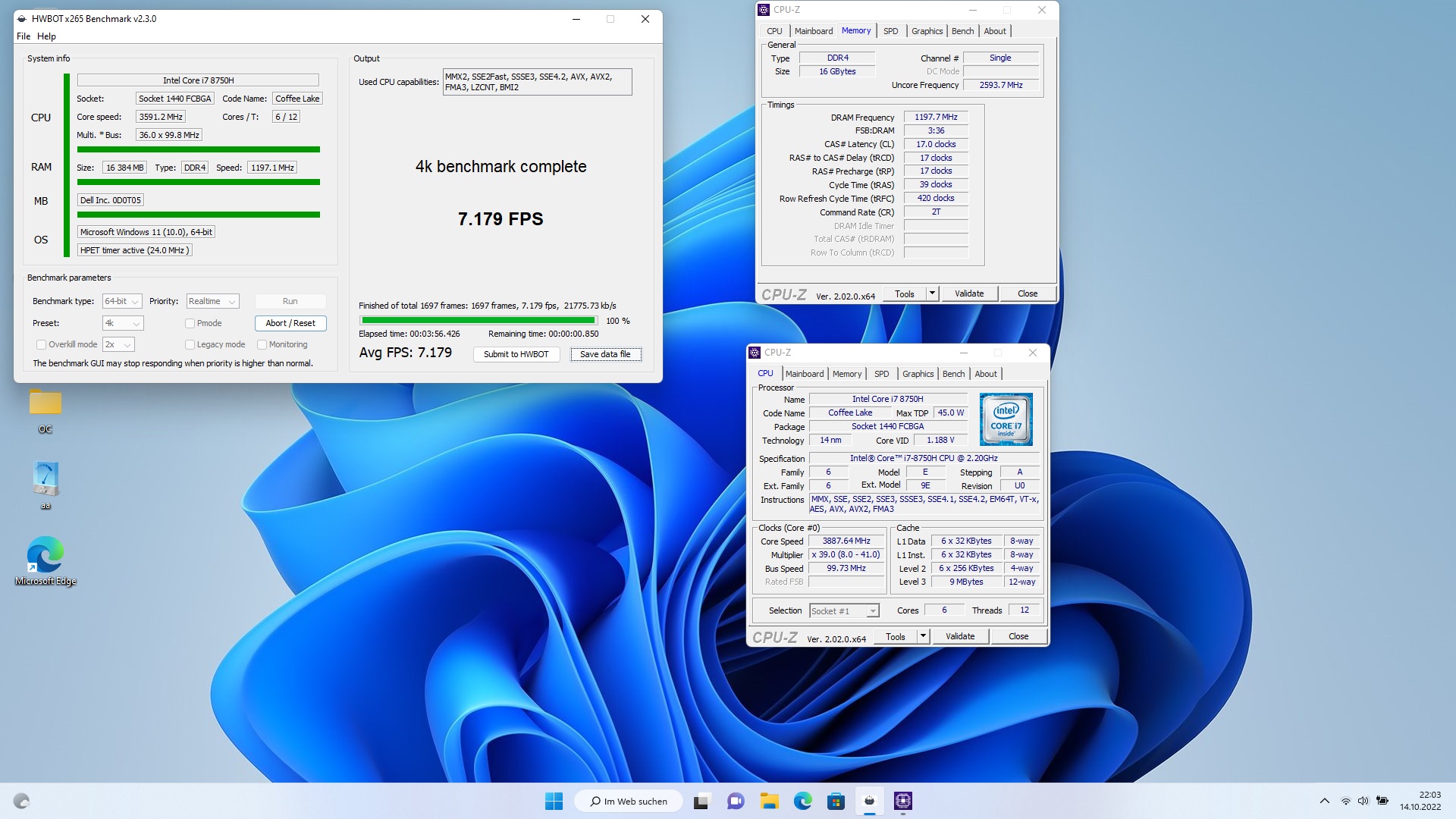The height and width of the screenshot is (819, 1456).
Task: Click Submit to HWBOT button
Action: pyautogui.click(x=516, y=354)
